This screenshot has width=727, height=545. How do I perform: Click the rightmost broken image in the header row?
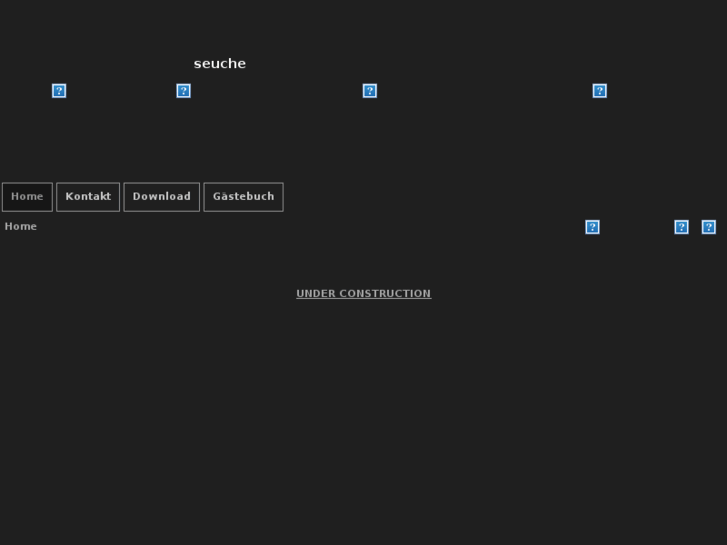[599, 90]
